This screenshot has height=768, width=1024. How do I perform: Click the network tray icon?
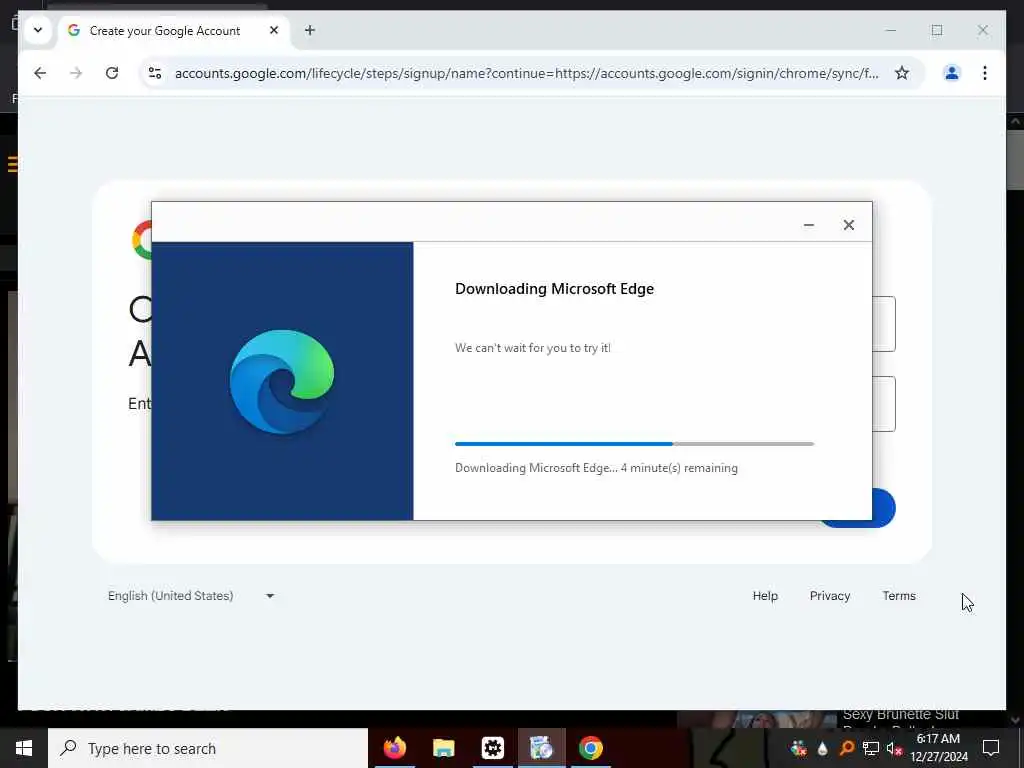tap(871, 748)
